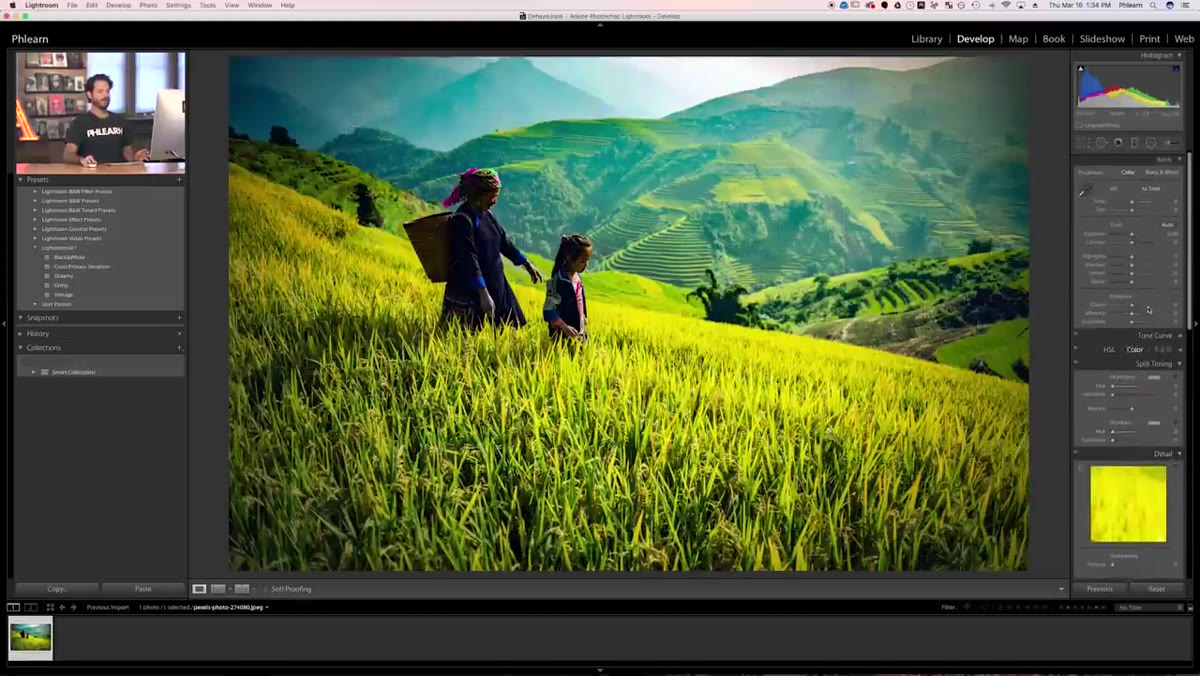
Task: Click the Black&White preset icon
Action: (x=46, y=257)
